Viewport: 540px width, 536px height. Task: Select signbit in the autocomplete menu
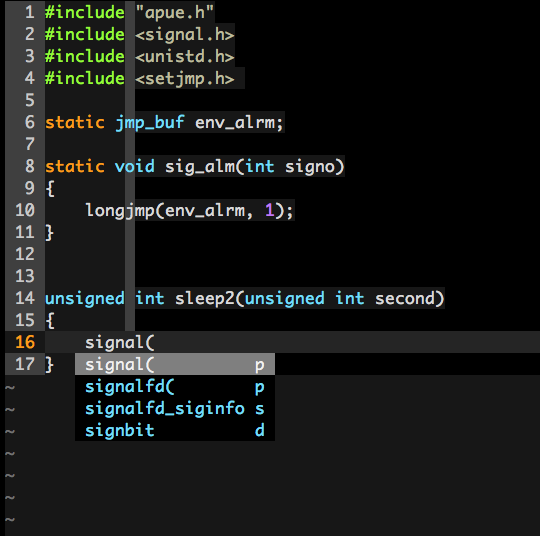pyautogui.click(x=175, y=430)
